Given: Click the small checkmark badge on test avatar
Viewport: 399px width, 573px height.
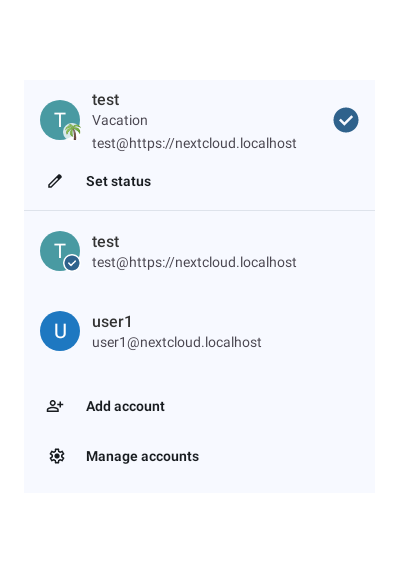Looking at the screenshot, I should (x=72, y=263).
